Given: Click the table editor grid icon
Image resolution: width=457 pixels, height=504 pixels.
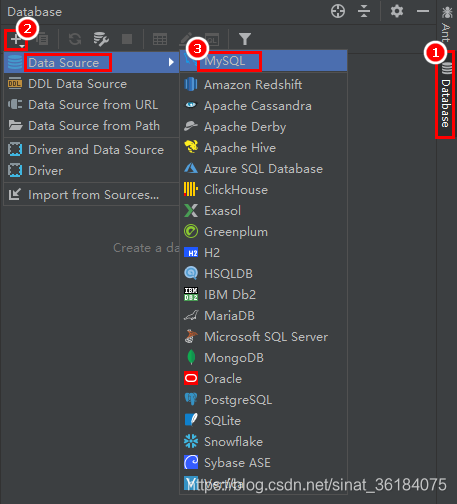Looking at the screenshot, I should pyautogui.click(x=160, y=39).
